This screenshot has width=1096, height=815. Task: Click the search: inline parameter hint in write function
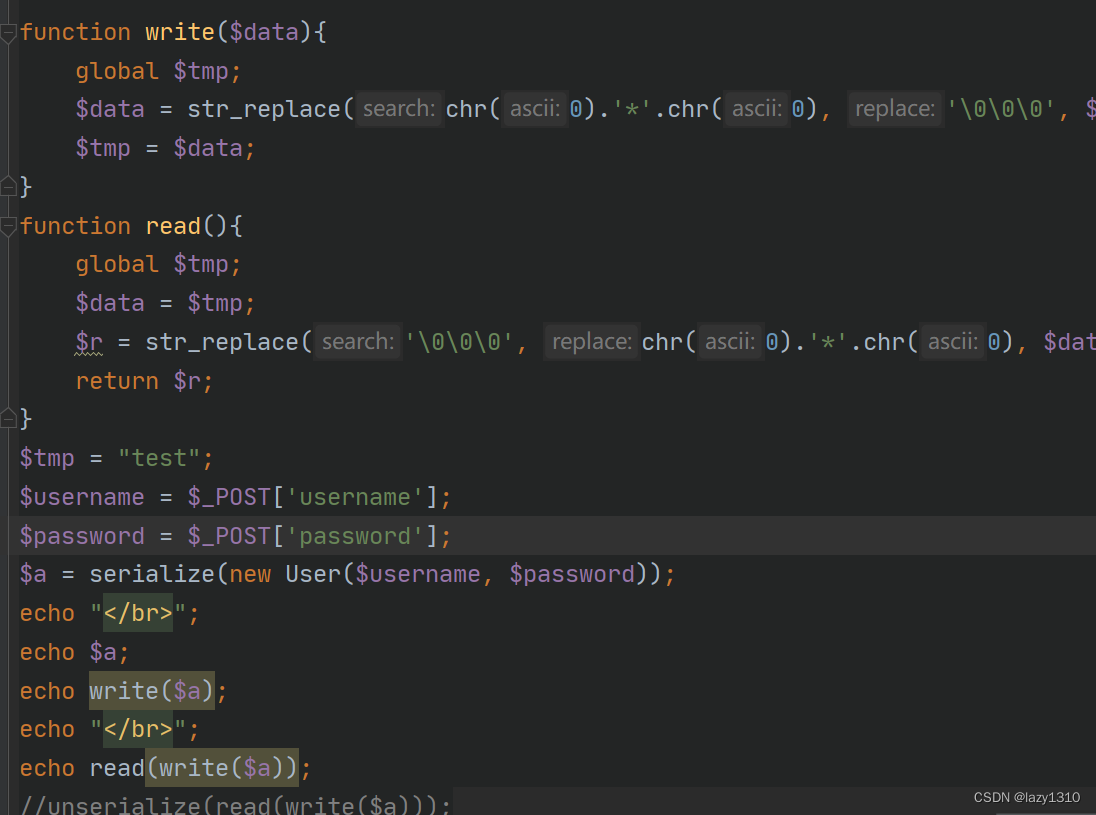click(398, 108)
